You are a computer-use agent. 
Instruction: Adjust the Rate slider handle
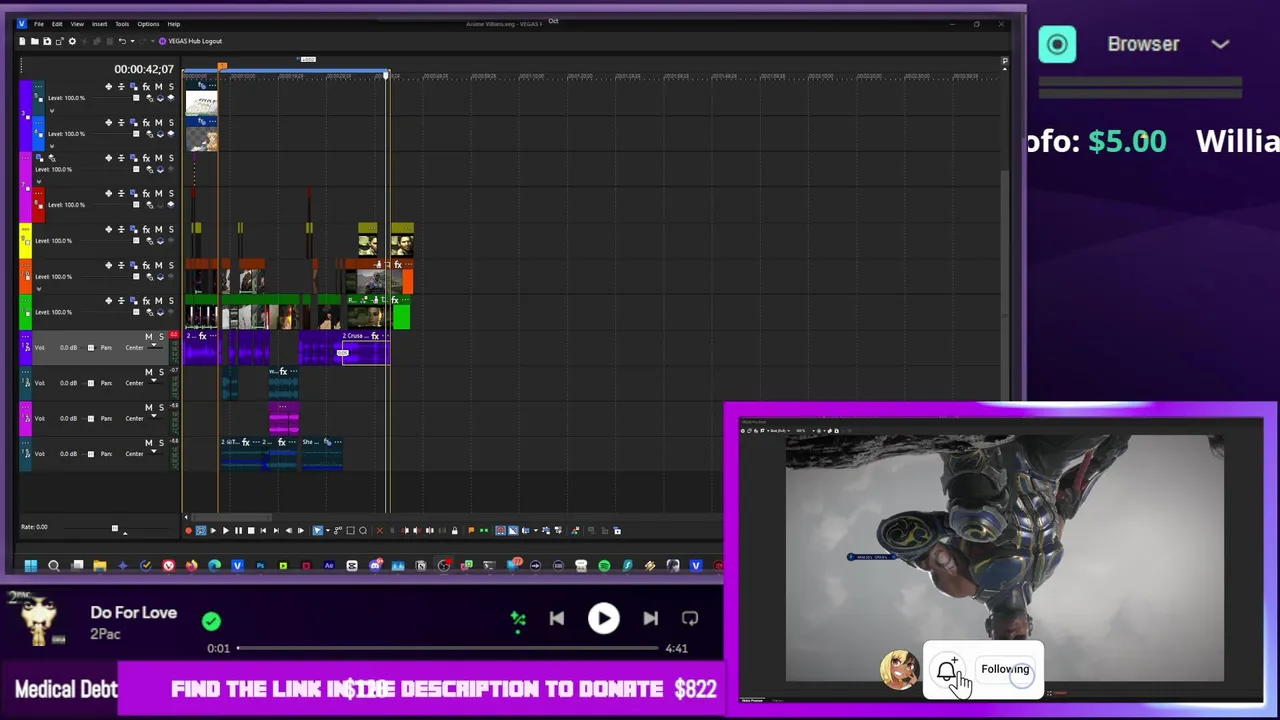[x=114, y=528]
